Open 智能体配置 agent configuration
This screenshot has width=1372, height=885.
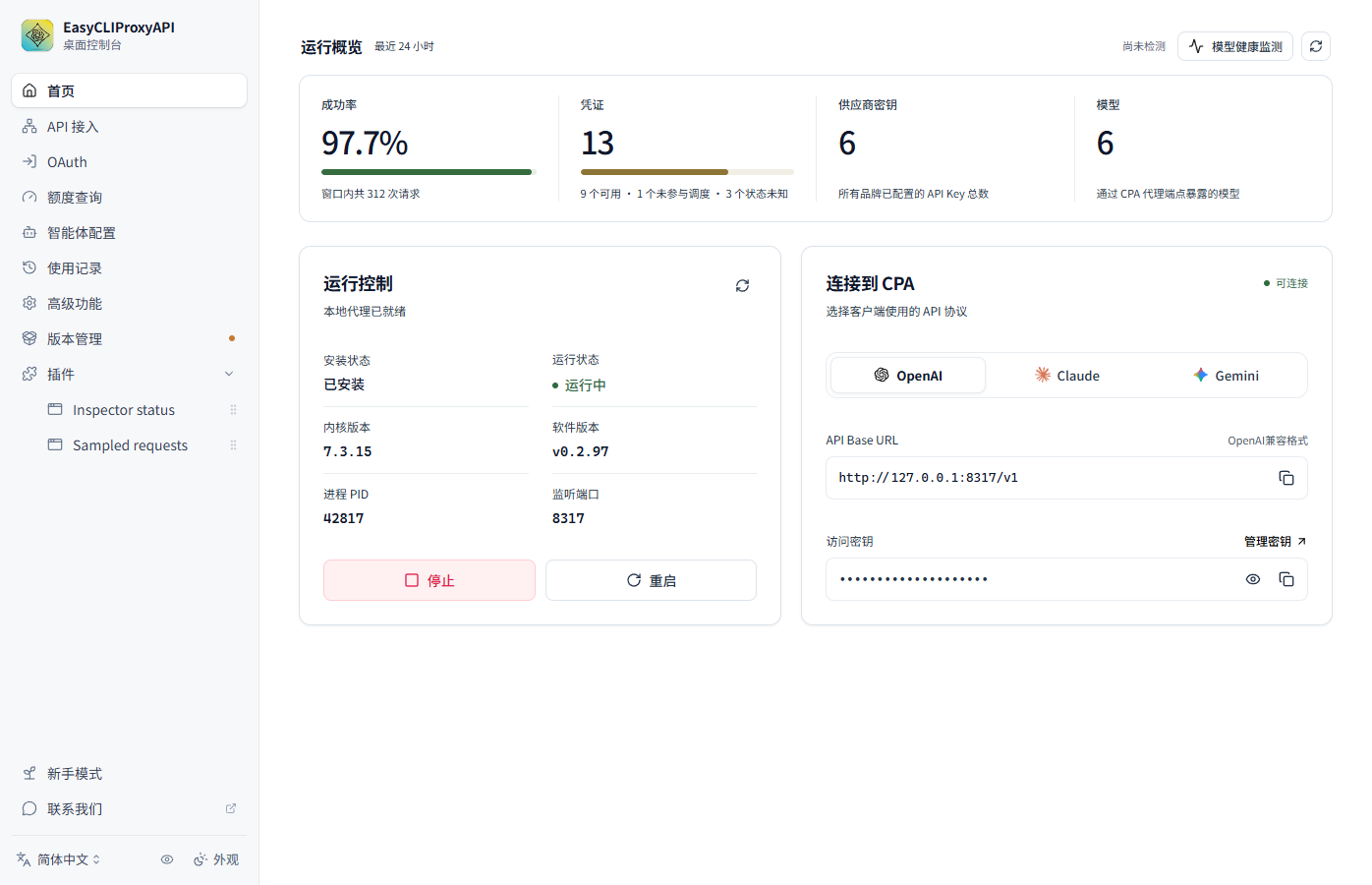click(129, 232)
